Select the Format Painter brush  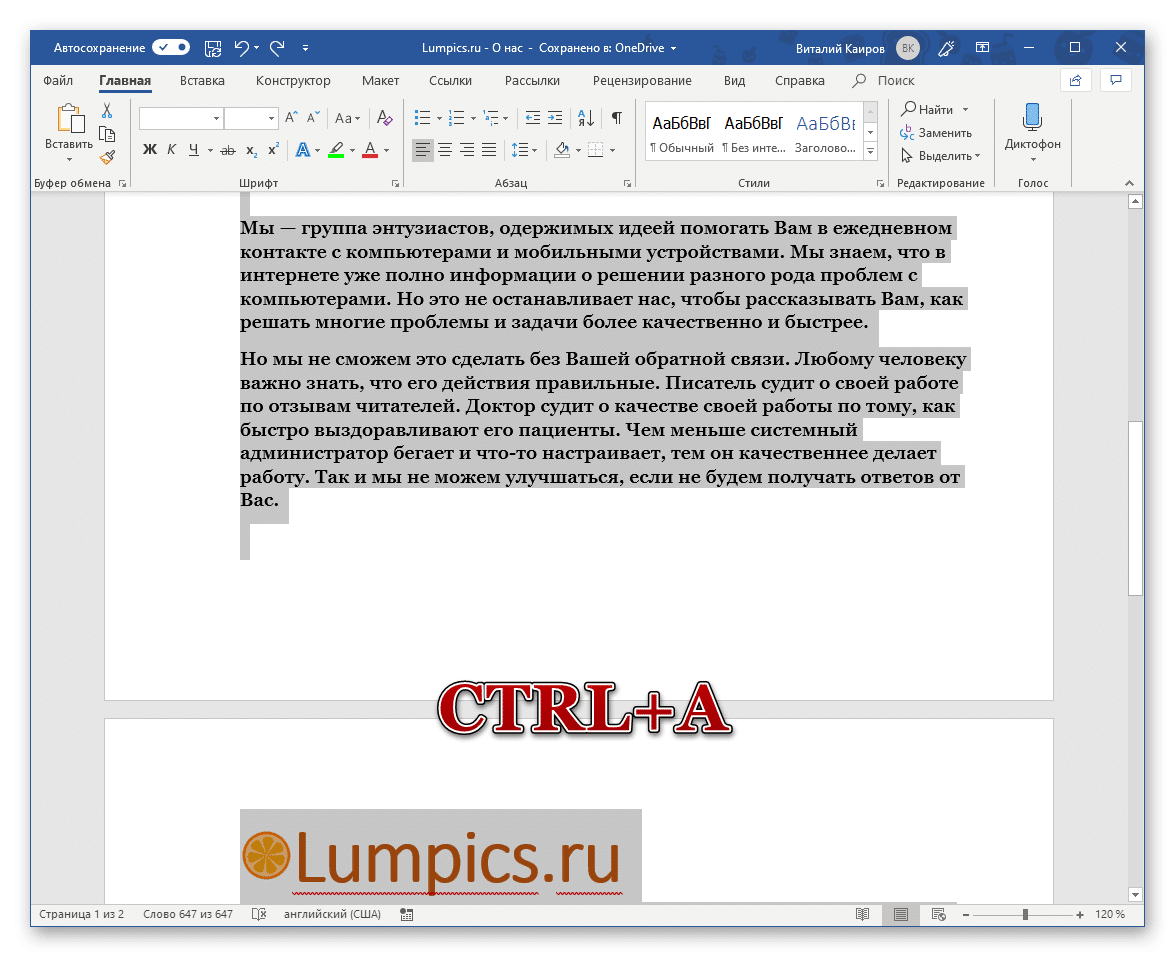107,157
